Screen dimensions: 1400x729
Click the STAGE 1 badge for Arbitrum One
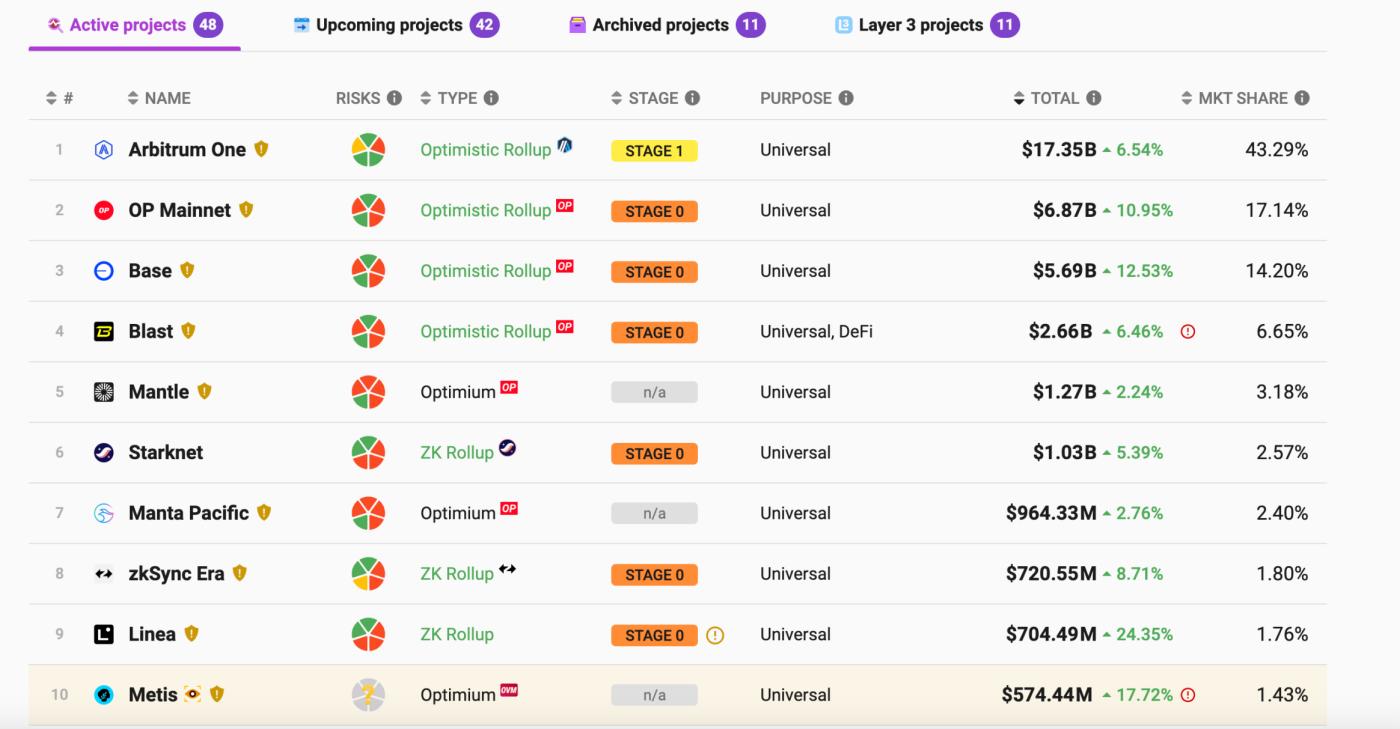[654, 151]
